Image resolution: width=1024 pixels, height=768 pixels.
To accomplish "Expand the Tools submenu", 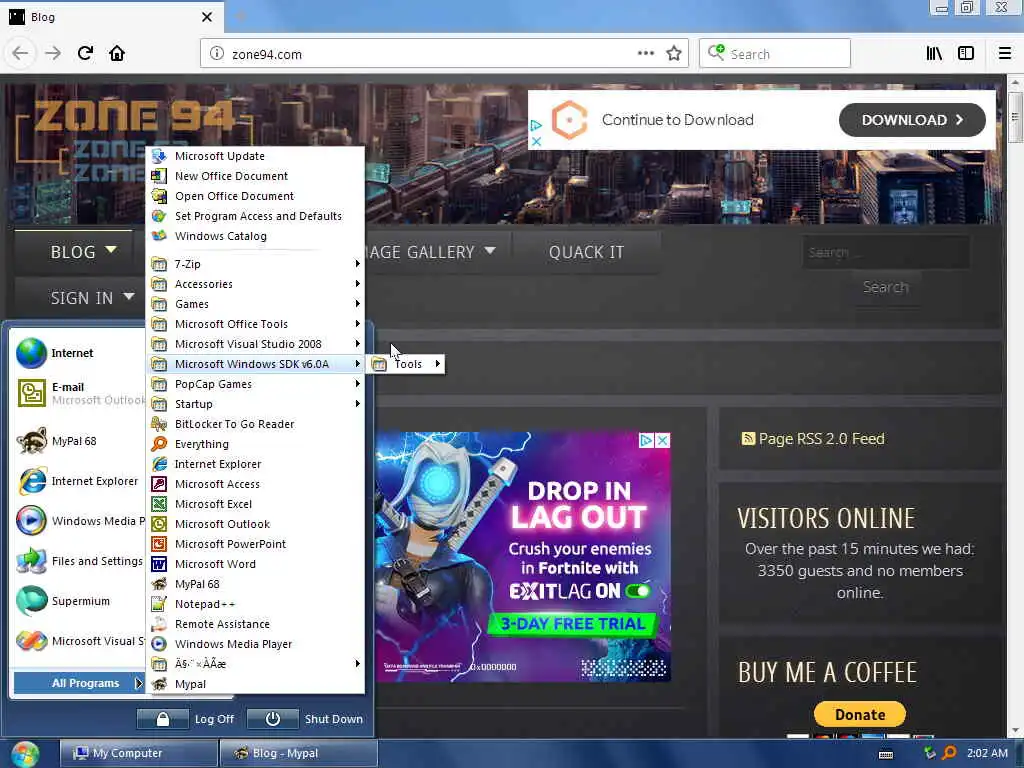I will [x=407, y=364].
